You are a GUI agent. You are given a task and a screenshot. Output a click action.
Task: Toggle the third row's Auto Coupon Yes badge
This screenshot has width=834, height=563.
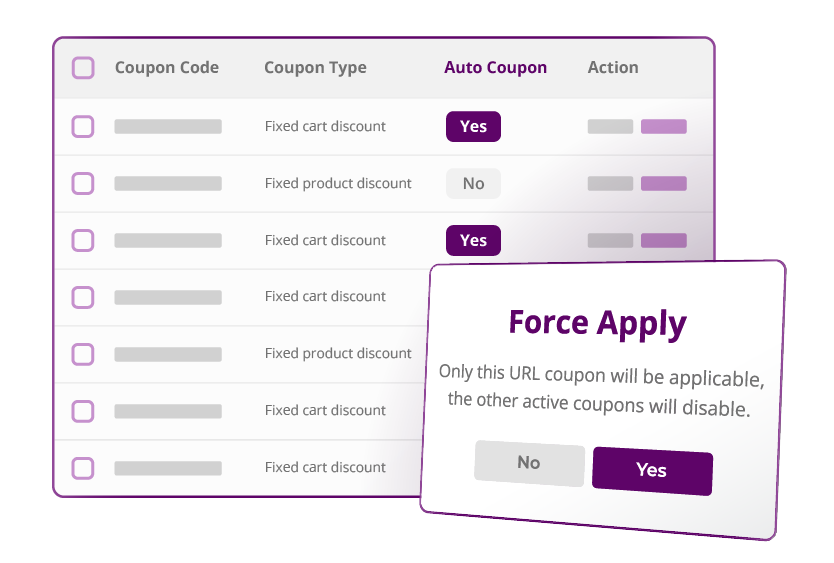click(473, 240)
